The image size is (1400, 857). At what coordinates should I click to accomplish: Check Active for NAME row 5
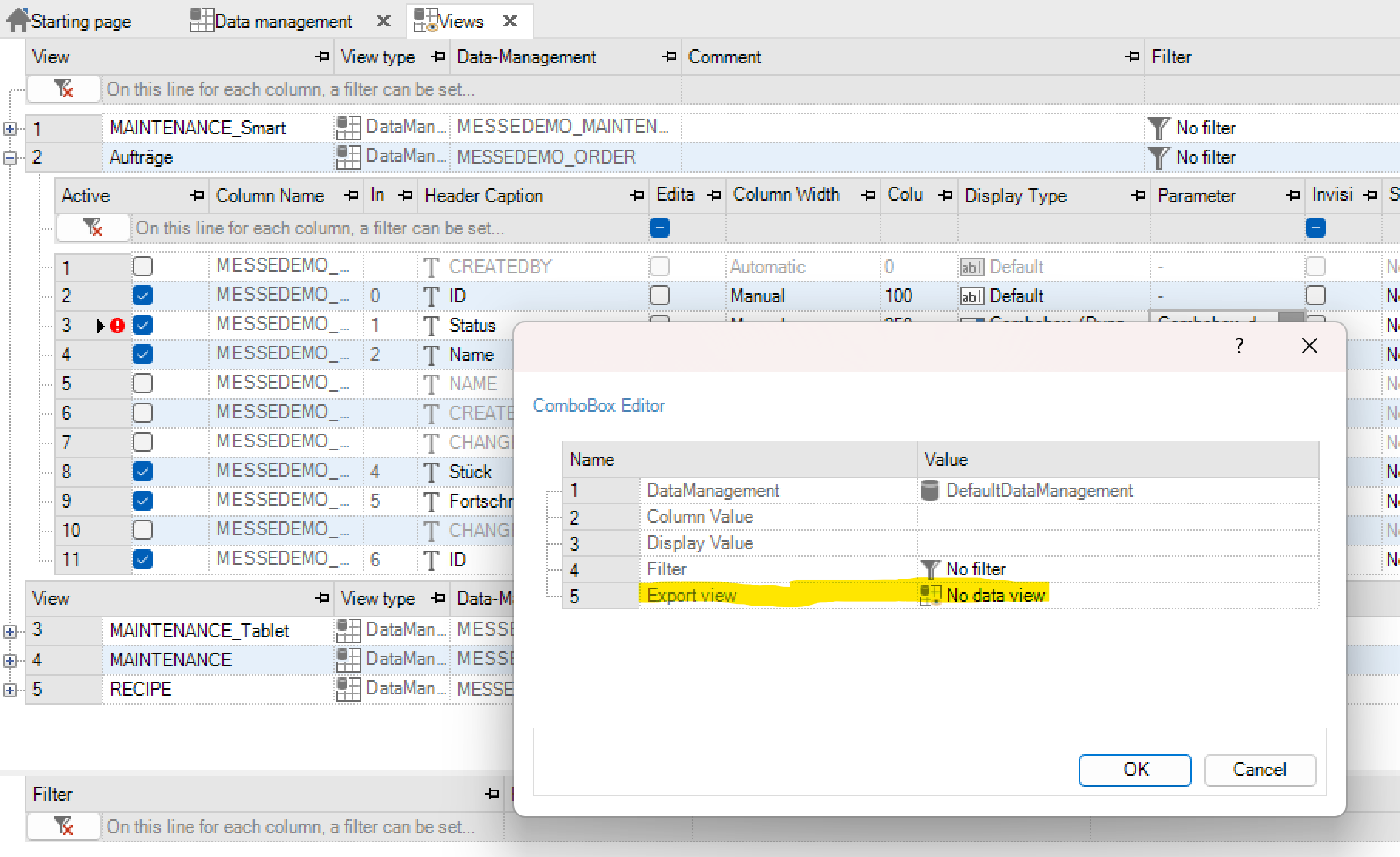point(143,384)
